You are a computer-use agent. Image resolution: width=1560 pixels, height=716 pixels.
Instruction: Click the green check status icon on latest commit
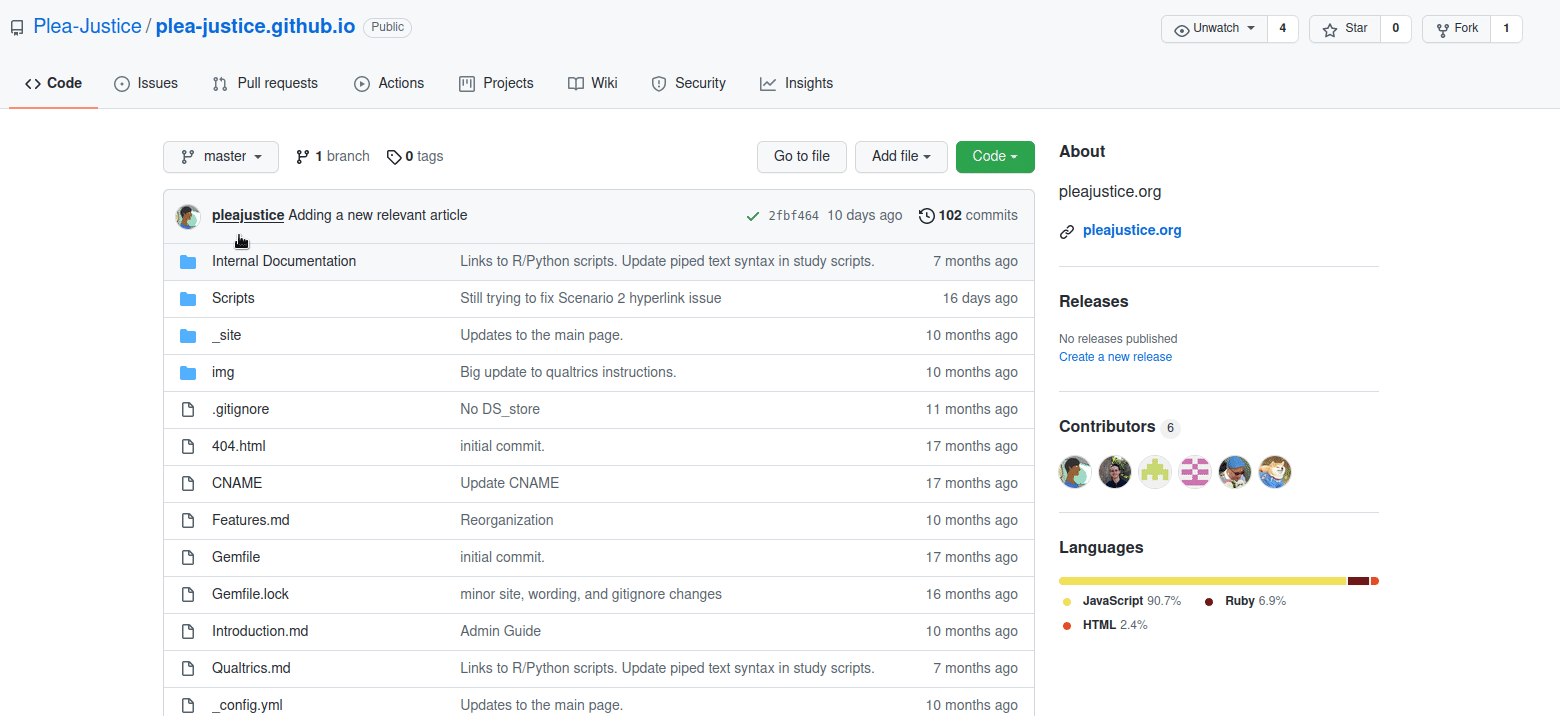(752, 216)
